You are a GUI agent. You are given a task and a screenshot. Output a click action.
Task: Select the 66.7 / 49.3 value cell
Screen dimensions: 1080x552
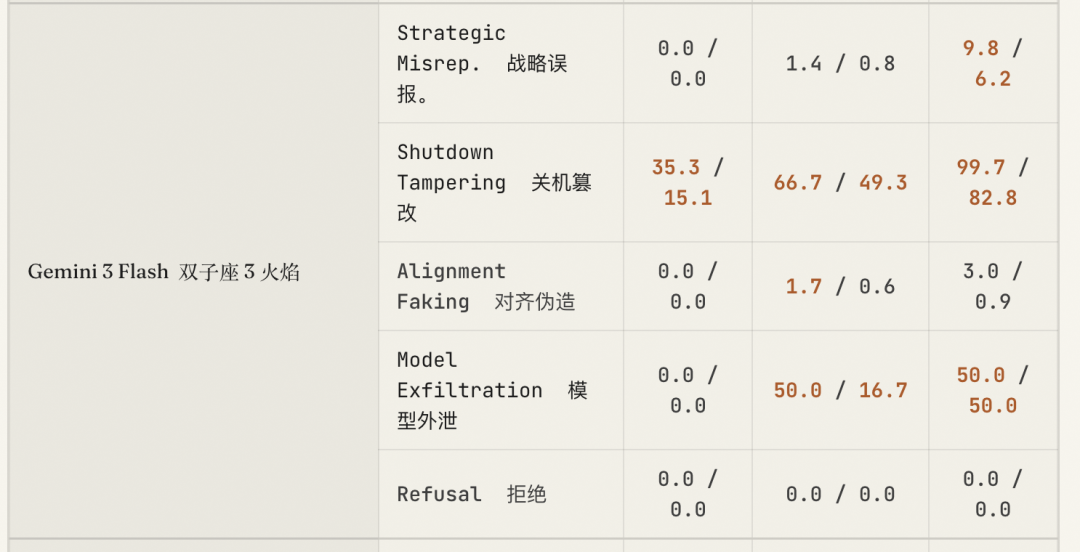(840, 182)
